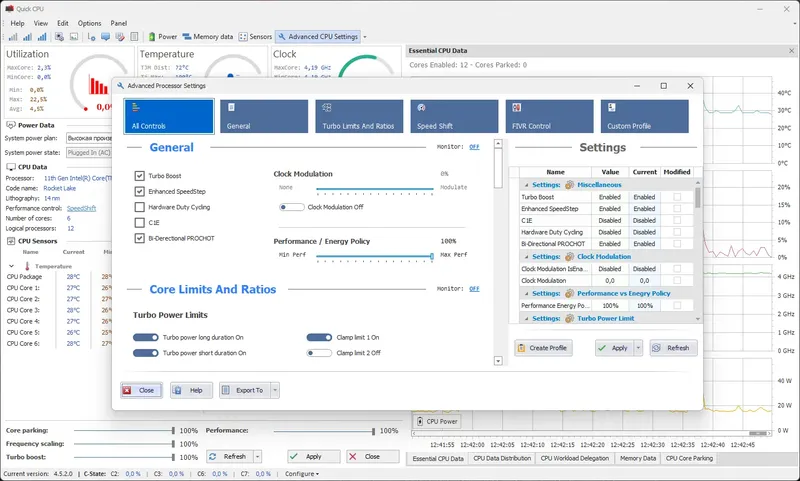Toggle Turbo power short duration switch
800x481 pixels.
(x=146, y=353)
